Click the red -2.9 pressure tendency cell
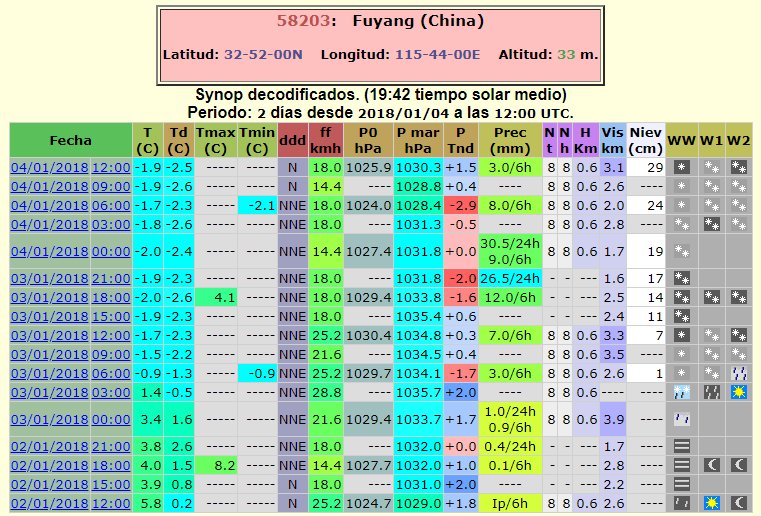Screen dimensions: 761x516 pos(460,204)
